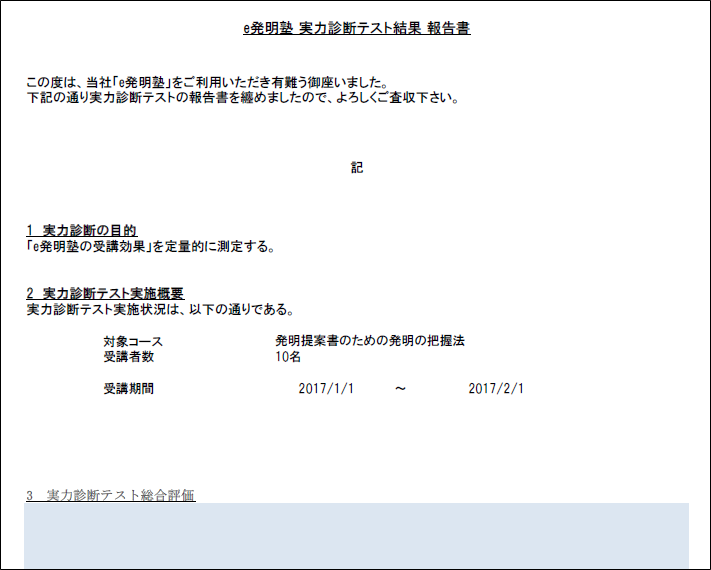Image resolution: width=711 pixels, height=570 pixels.
Task: Click the "～" separator between dates
Action: [x=400, y=389]
